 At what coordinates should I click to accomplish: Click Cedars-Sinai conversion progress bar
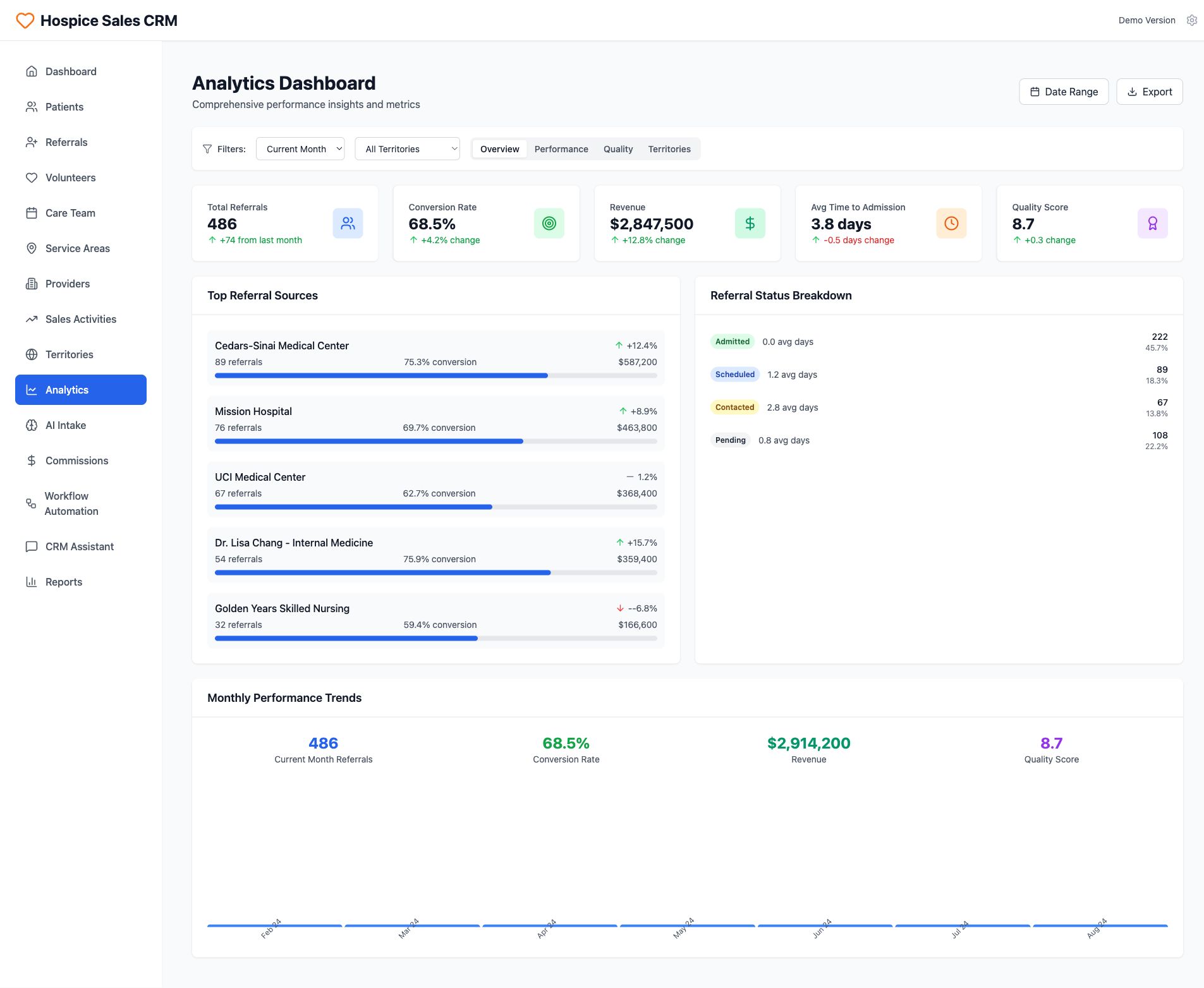click(436, 375)
